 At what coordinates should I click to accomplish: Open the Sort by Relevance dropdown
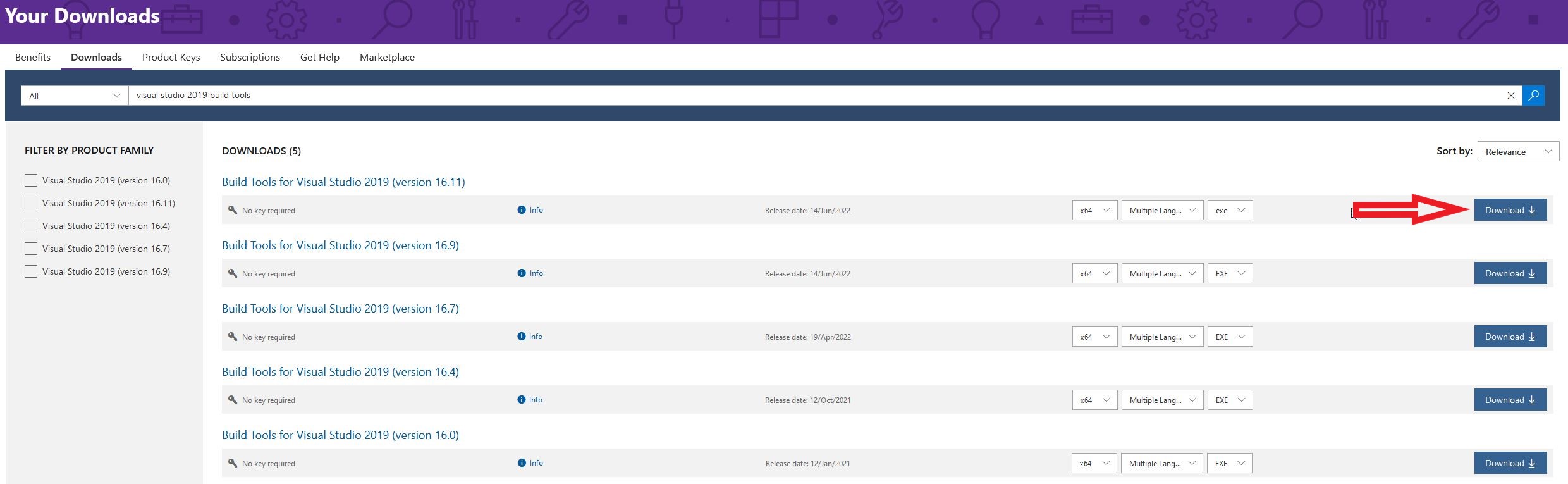tap(1518, 152)
